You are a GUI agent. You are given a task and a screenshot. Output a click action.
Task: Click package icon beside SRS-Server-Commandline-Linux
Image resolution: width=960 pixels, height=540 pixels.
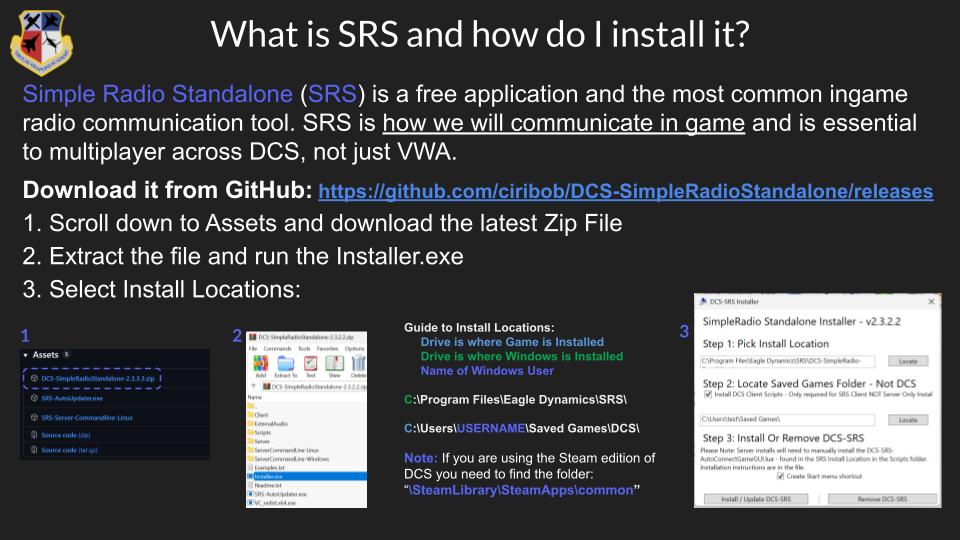34,418
